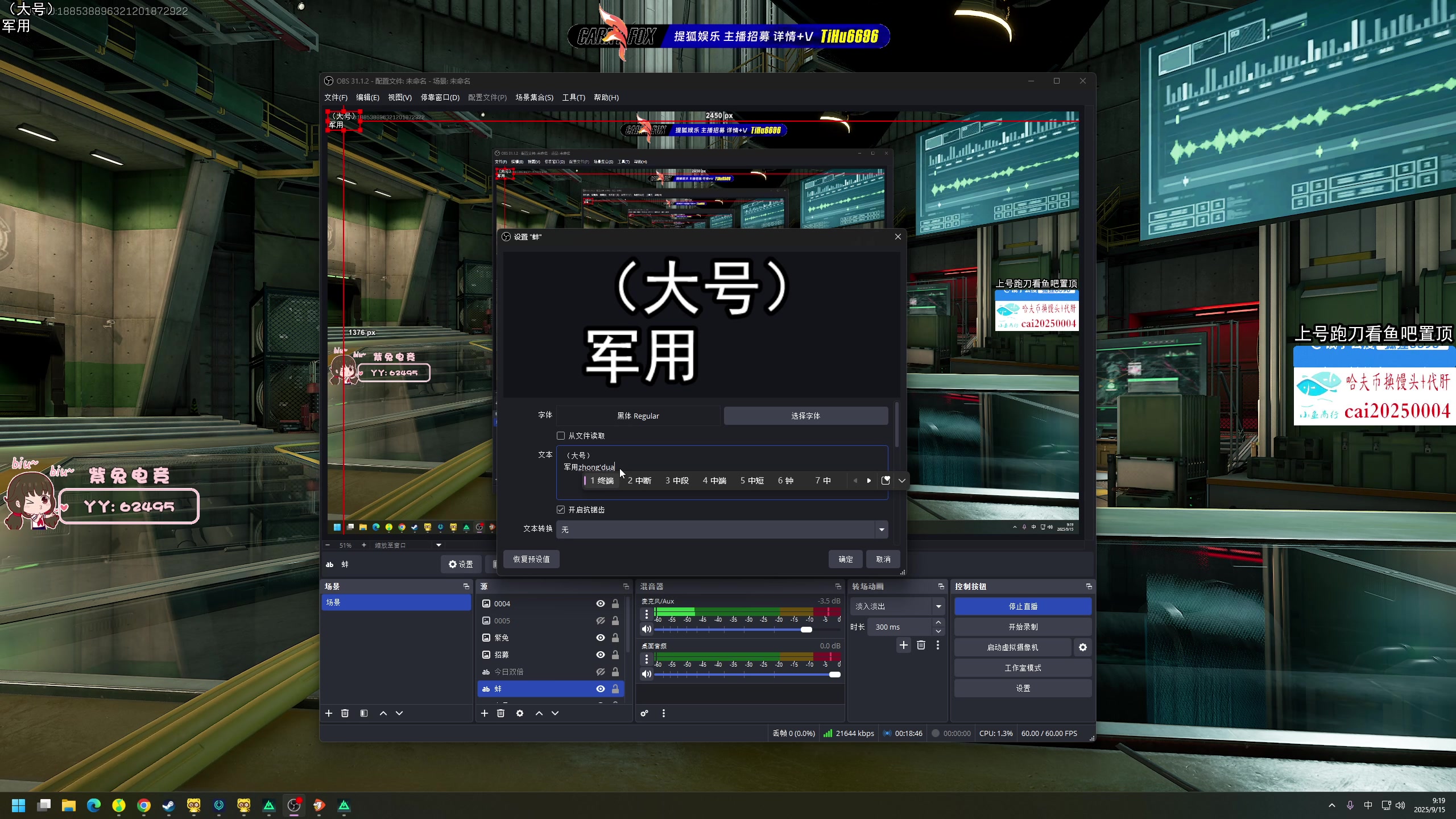Viewport: 1456px width, 819px height.
Task: Unlock the 紫兔 source lock icon
Action: [x=615, y=638]
